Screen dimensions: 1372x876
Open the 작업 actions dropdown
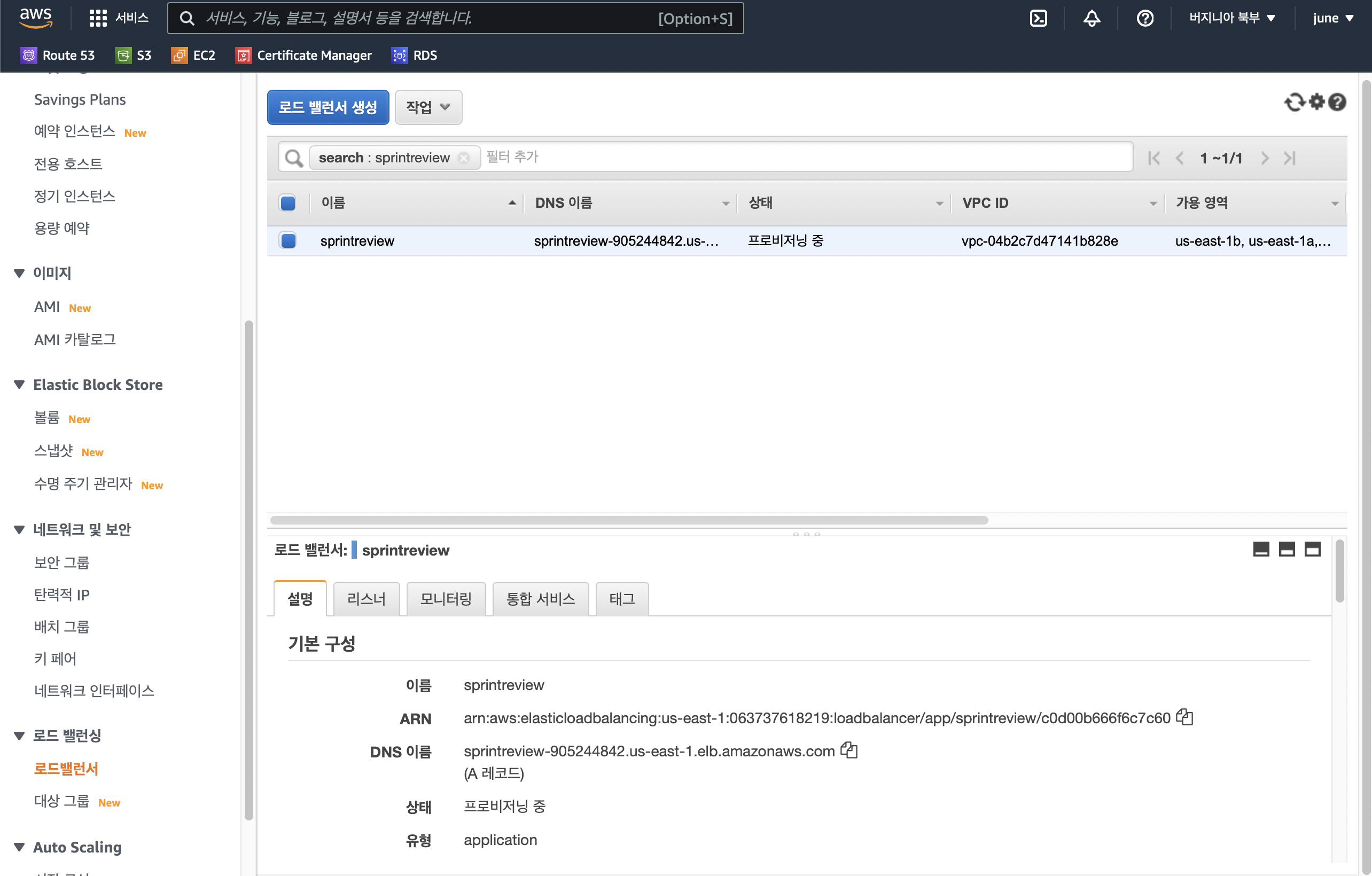[x=428, y=107]
